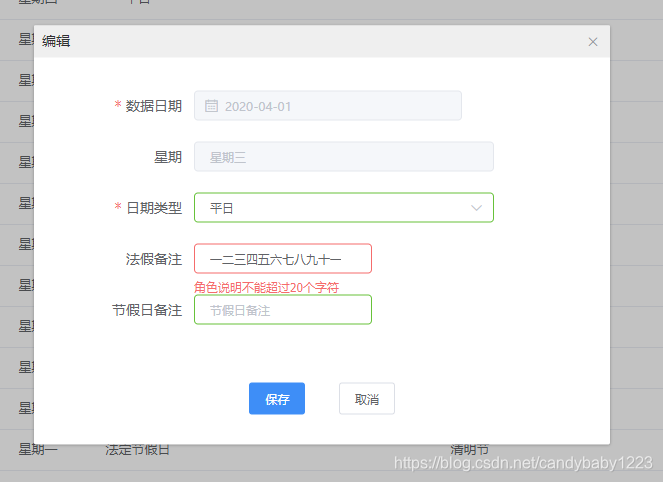Close the 编辑 dialog with X
Screen dimensions: 663x482
593,42
